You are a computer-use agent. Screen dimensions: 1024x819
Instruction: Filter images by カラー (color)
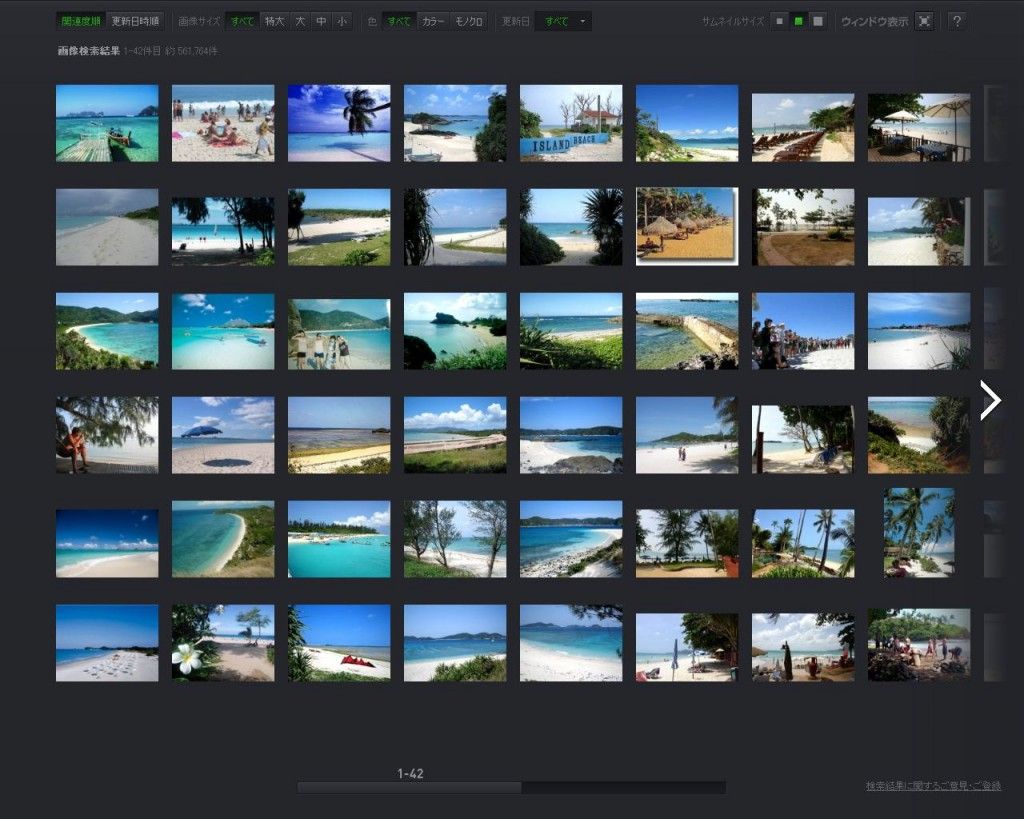pyautogui.click(x=433, y=22)
